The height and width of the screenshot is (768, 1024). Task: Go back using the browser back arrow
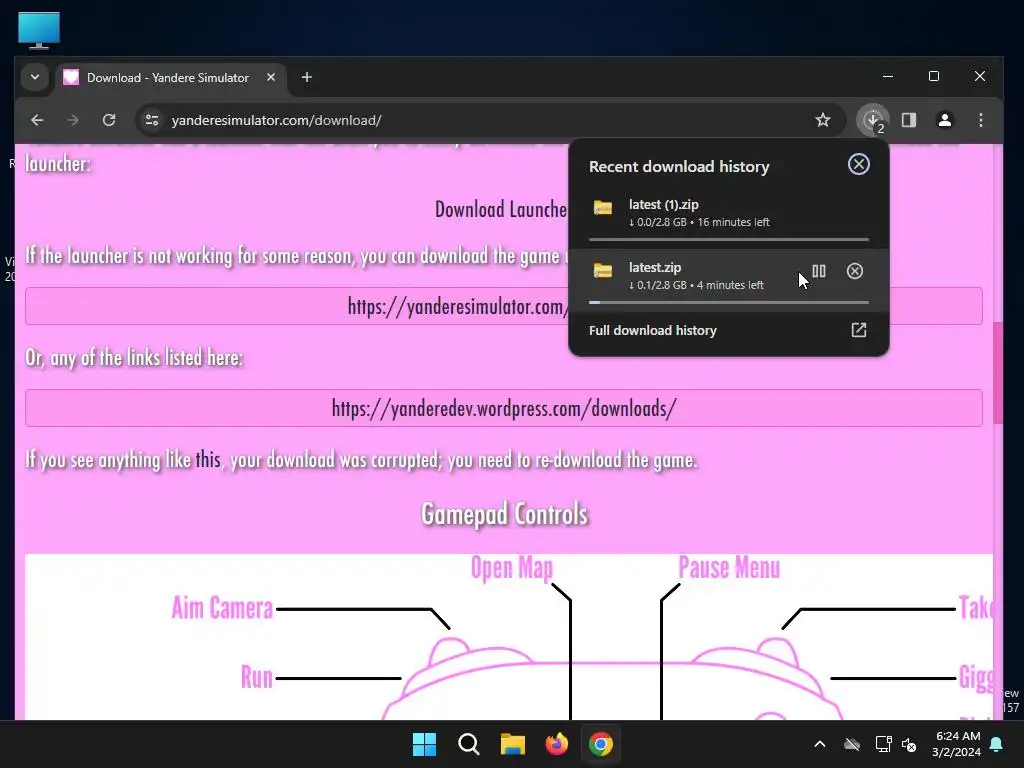click(37, 120)
